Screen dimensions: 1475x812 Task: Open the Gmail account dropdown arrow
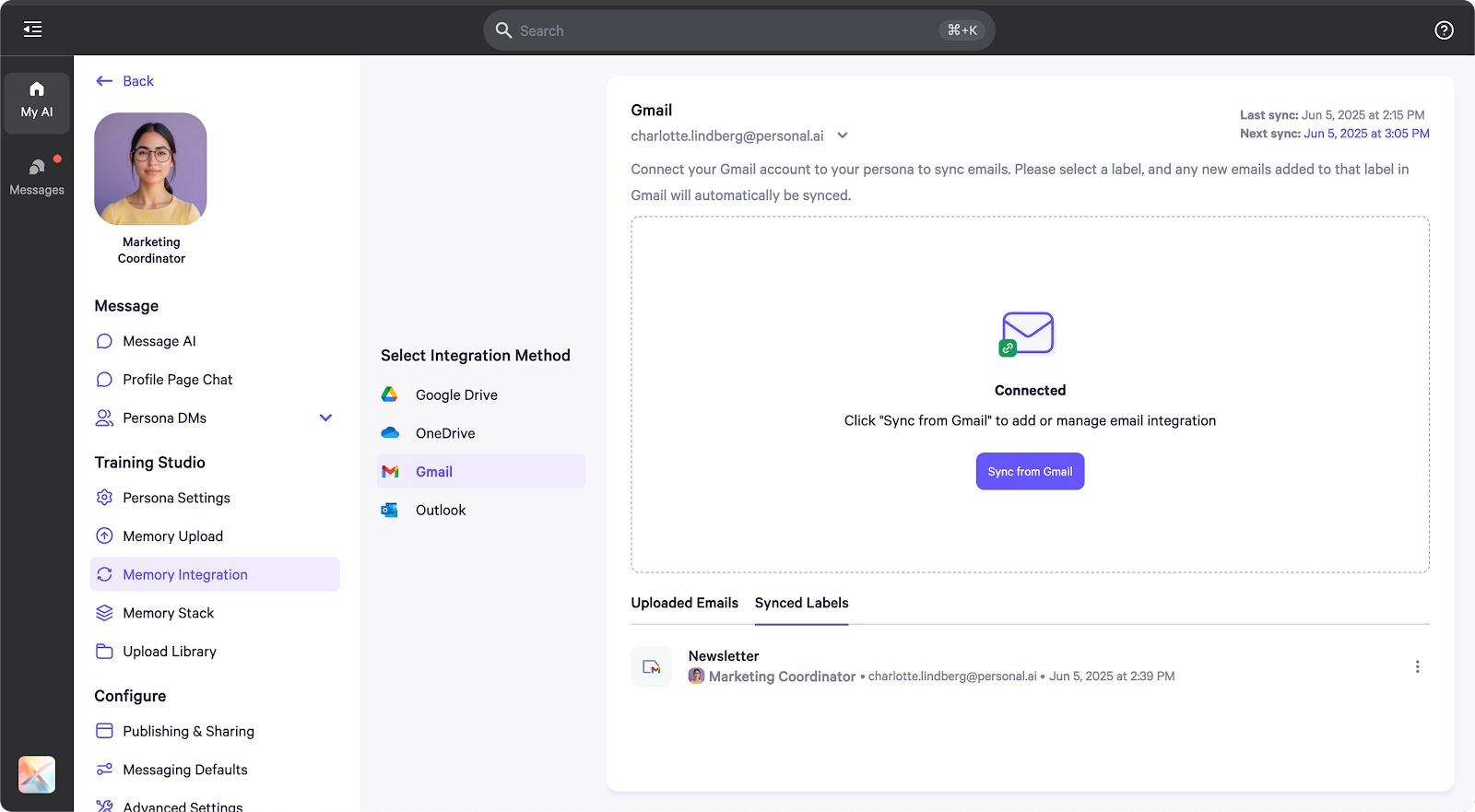click(x=842, y=135)
